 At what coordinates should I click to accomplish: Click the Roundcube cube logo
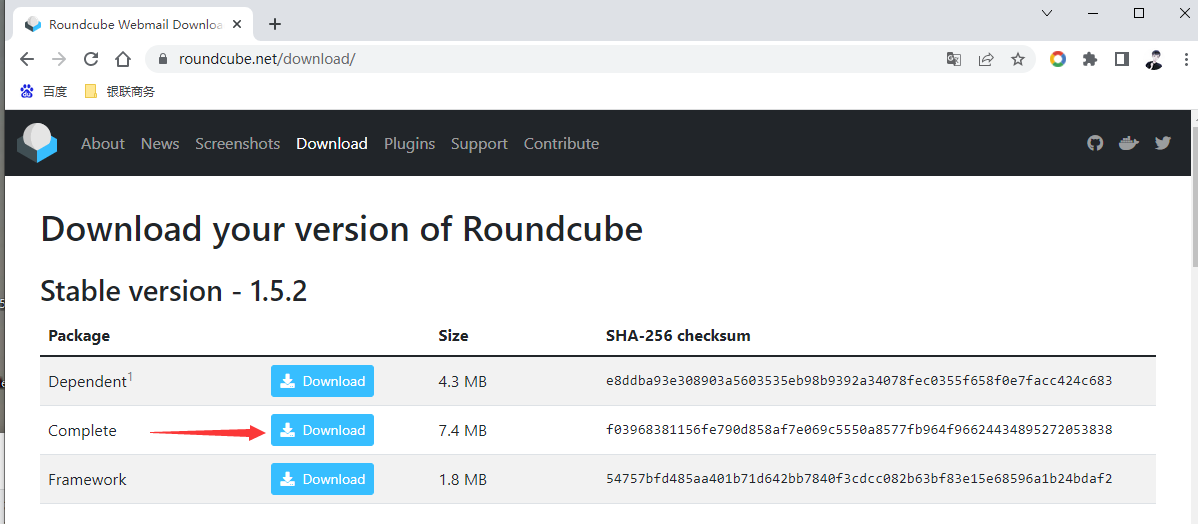coord(38,143)
